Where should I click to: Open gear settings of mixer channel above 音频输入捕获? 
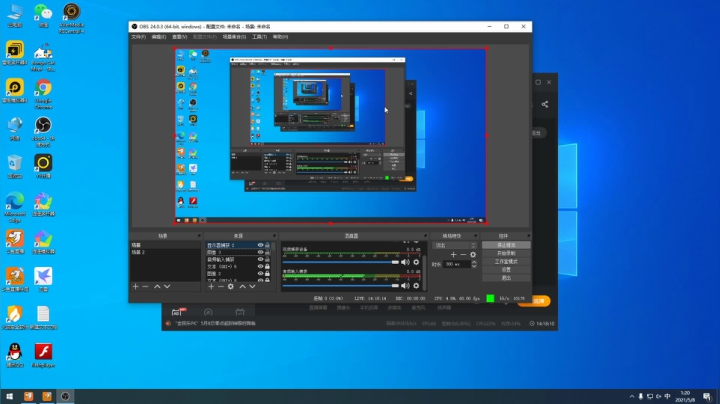(x=416, y=262)
